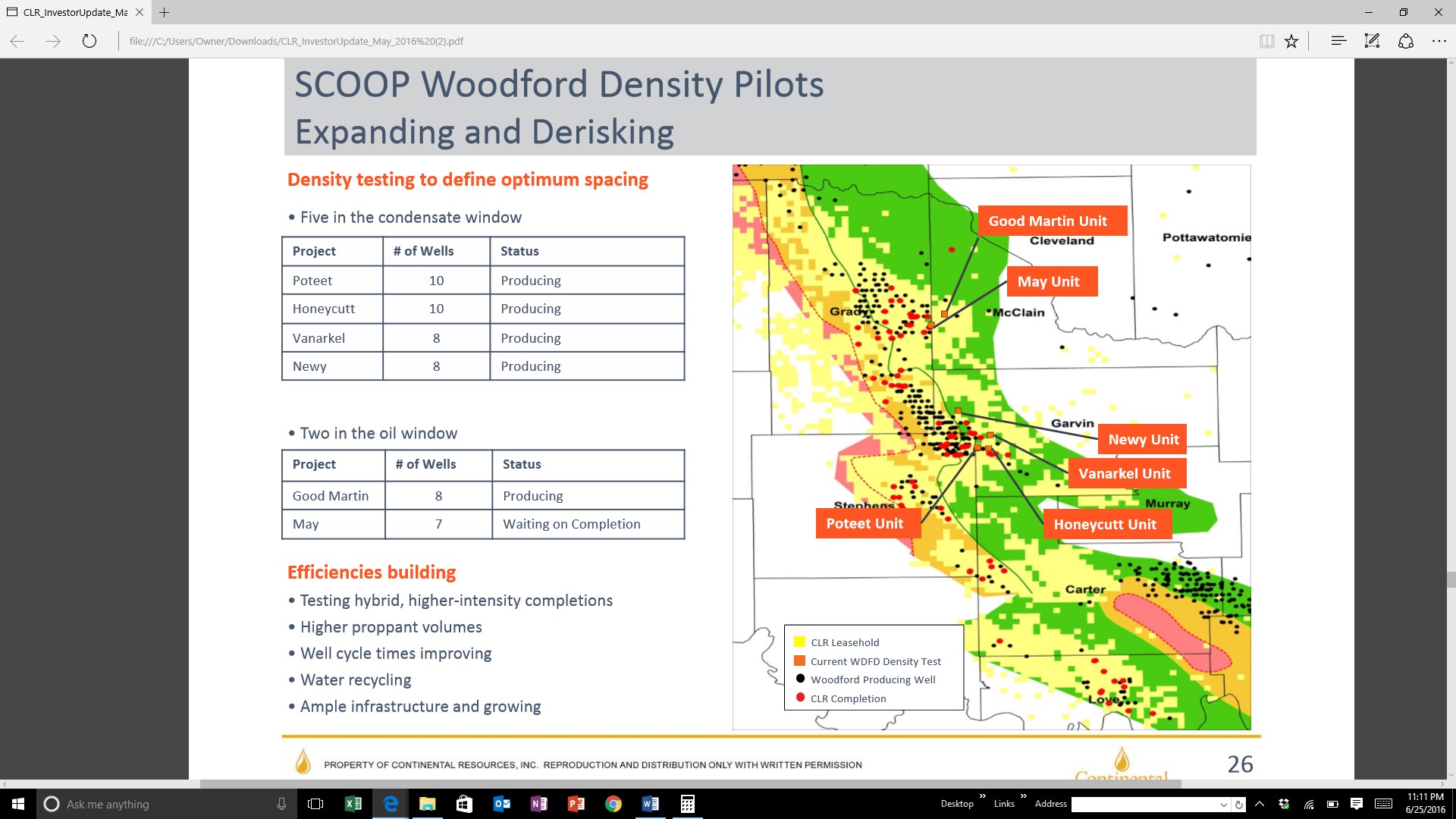This screenshot has height=819, width=1456.
Task: Click the Honeycutt Unit map label
Action: pos(1107,524)
